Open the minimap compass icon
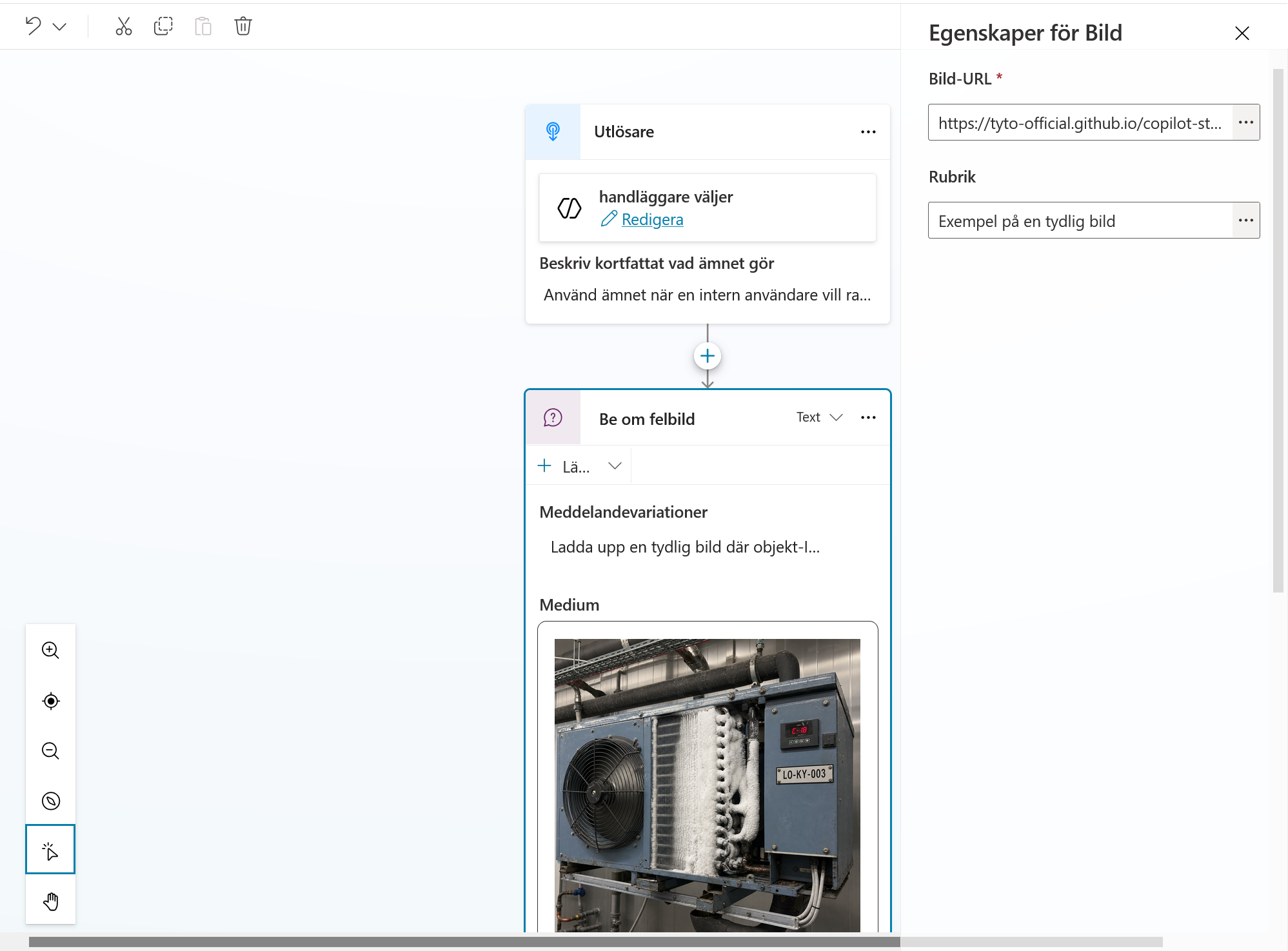The width and height of the screenshot is (1288, 951). 50,801
